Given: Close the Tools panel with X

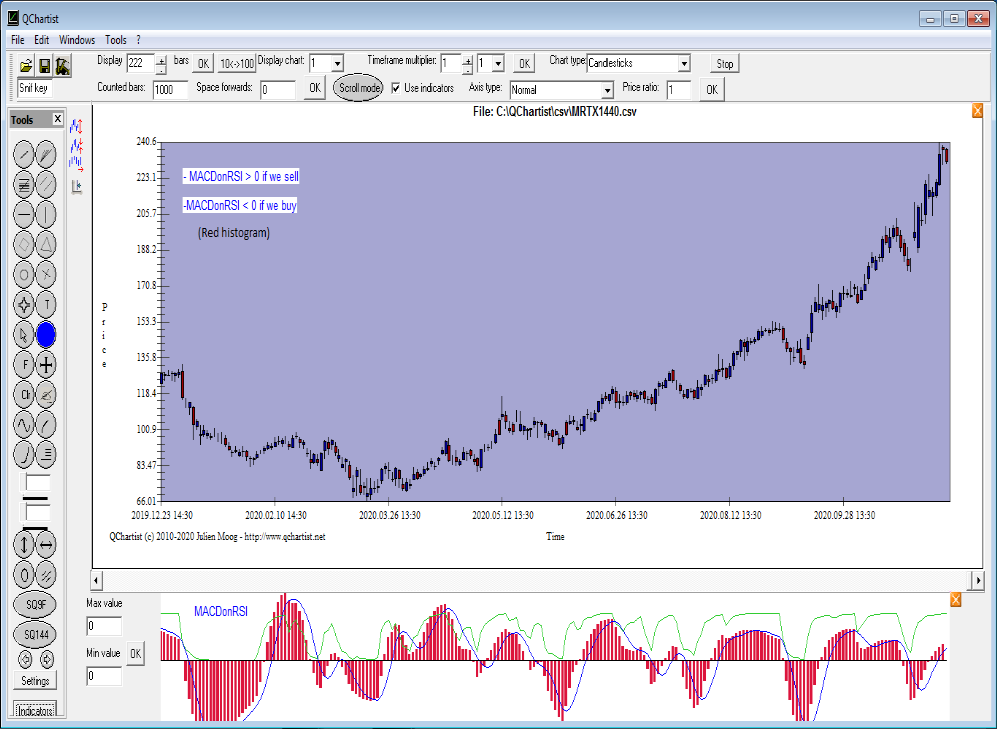Looking at the screenshot, I should [x=58, y=120].
